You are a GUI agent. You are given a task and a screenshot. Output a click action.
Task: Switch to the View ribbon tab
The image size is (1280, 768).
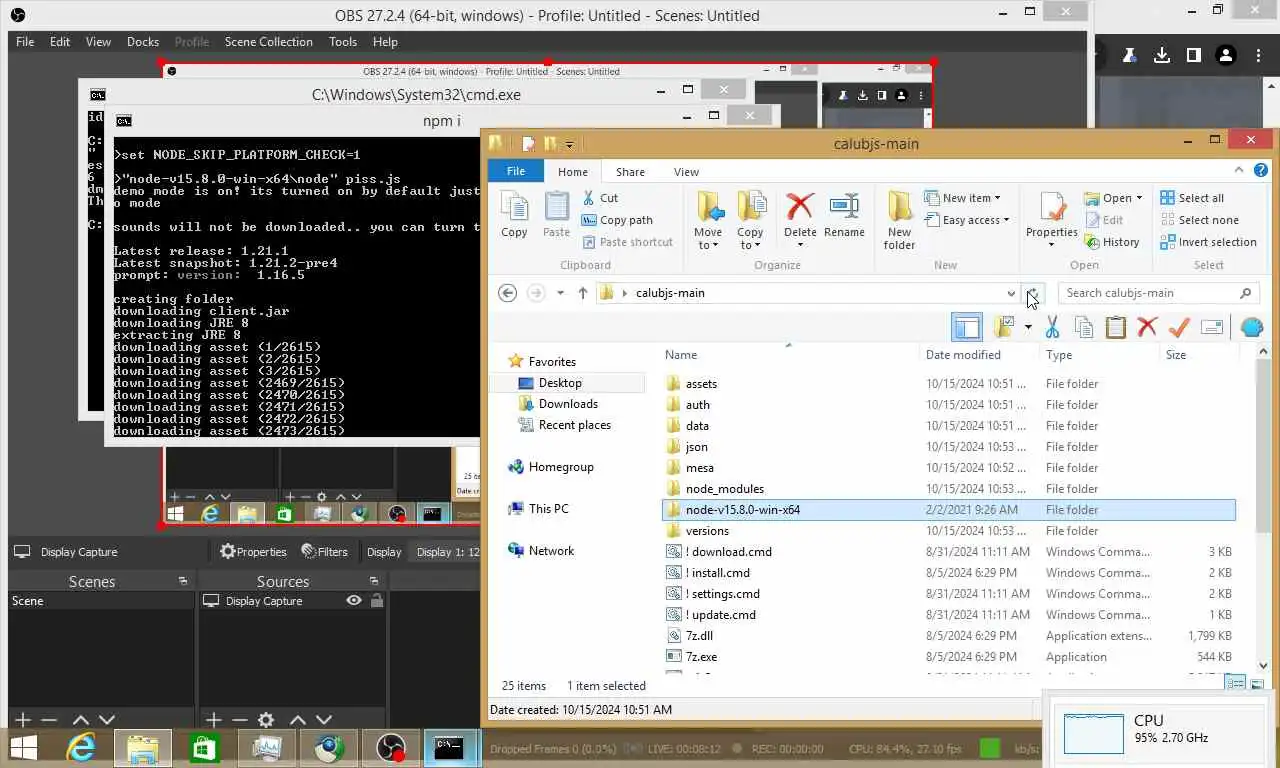click(x=686, y=172)
